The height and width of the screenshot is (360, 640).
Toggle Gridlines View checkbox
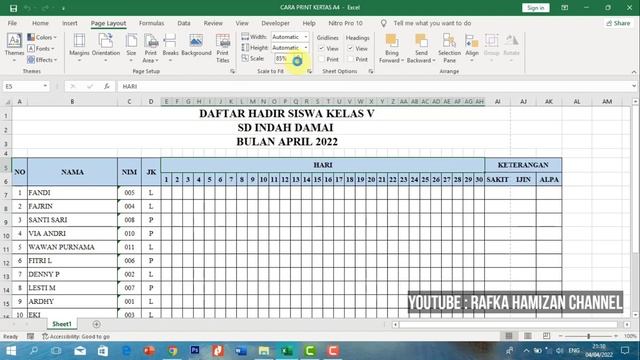[322, 49]
